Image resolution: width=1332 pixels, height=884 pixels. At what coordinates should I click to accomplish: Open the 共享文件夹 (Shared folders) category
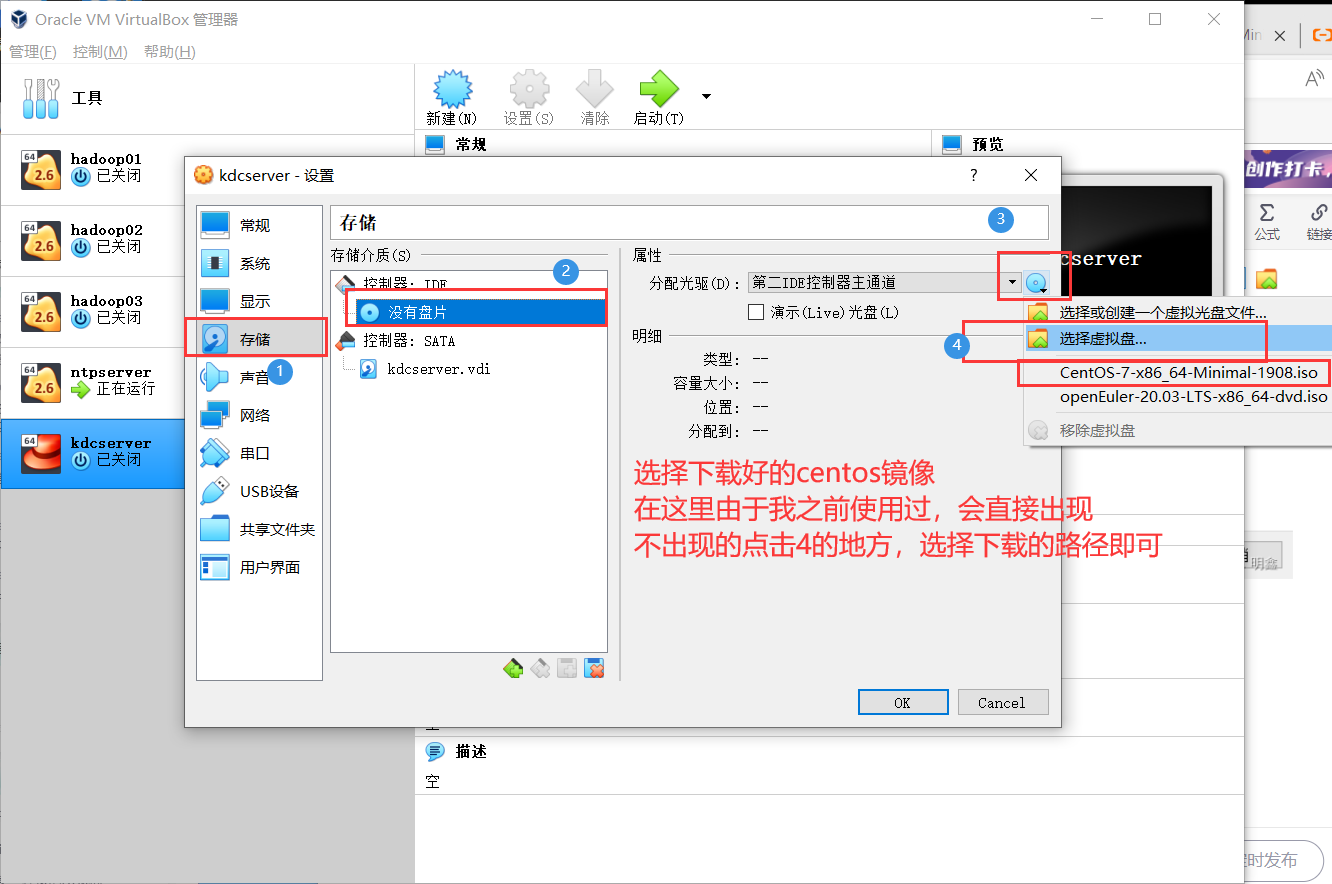[x=259, y=530]
